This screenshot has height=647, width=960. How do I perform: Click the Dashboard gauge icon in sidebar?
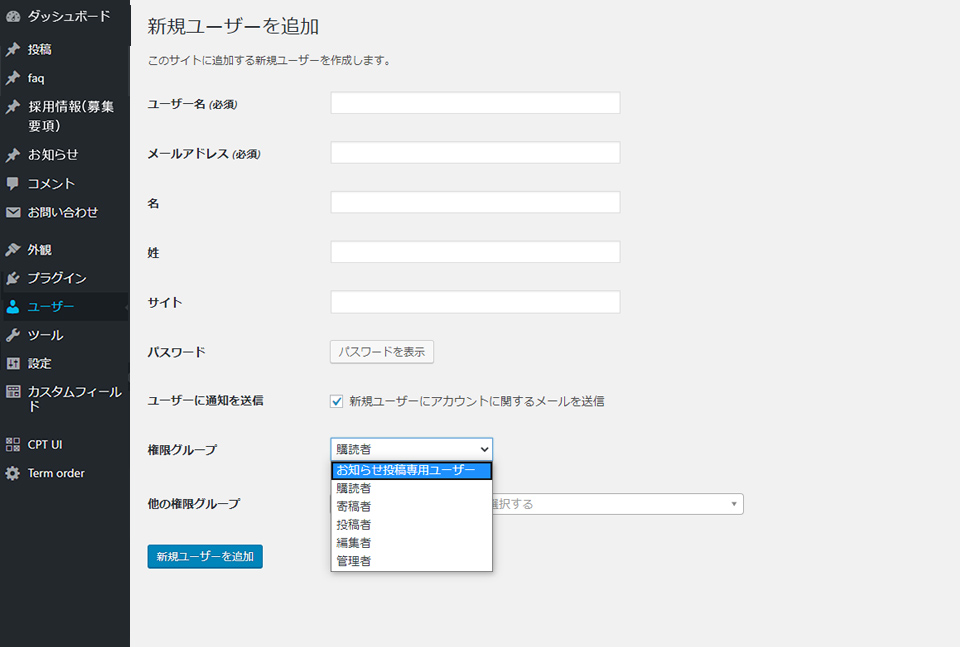click(x=13, y=17)
